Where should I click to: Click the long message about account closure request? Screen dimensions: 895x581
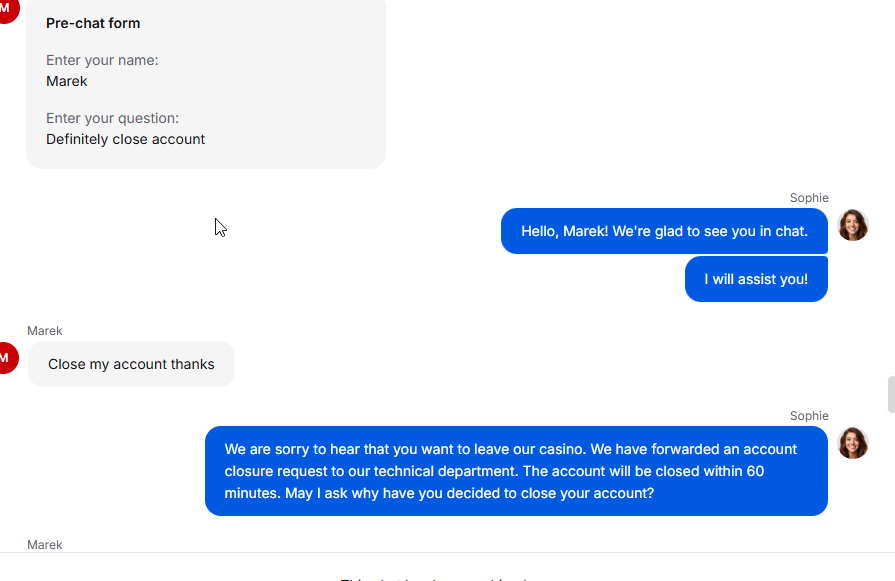point(516,471)
